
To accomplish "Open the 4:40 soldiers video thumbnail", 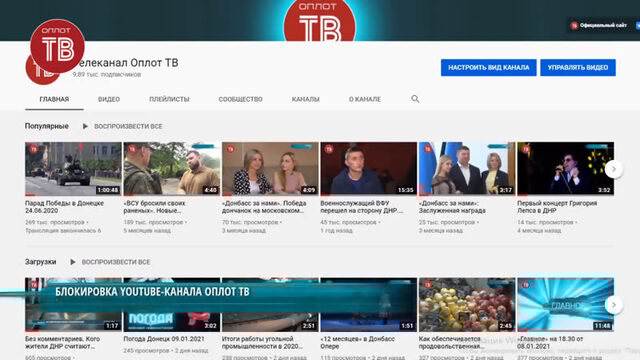I will 171,169.
